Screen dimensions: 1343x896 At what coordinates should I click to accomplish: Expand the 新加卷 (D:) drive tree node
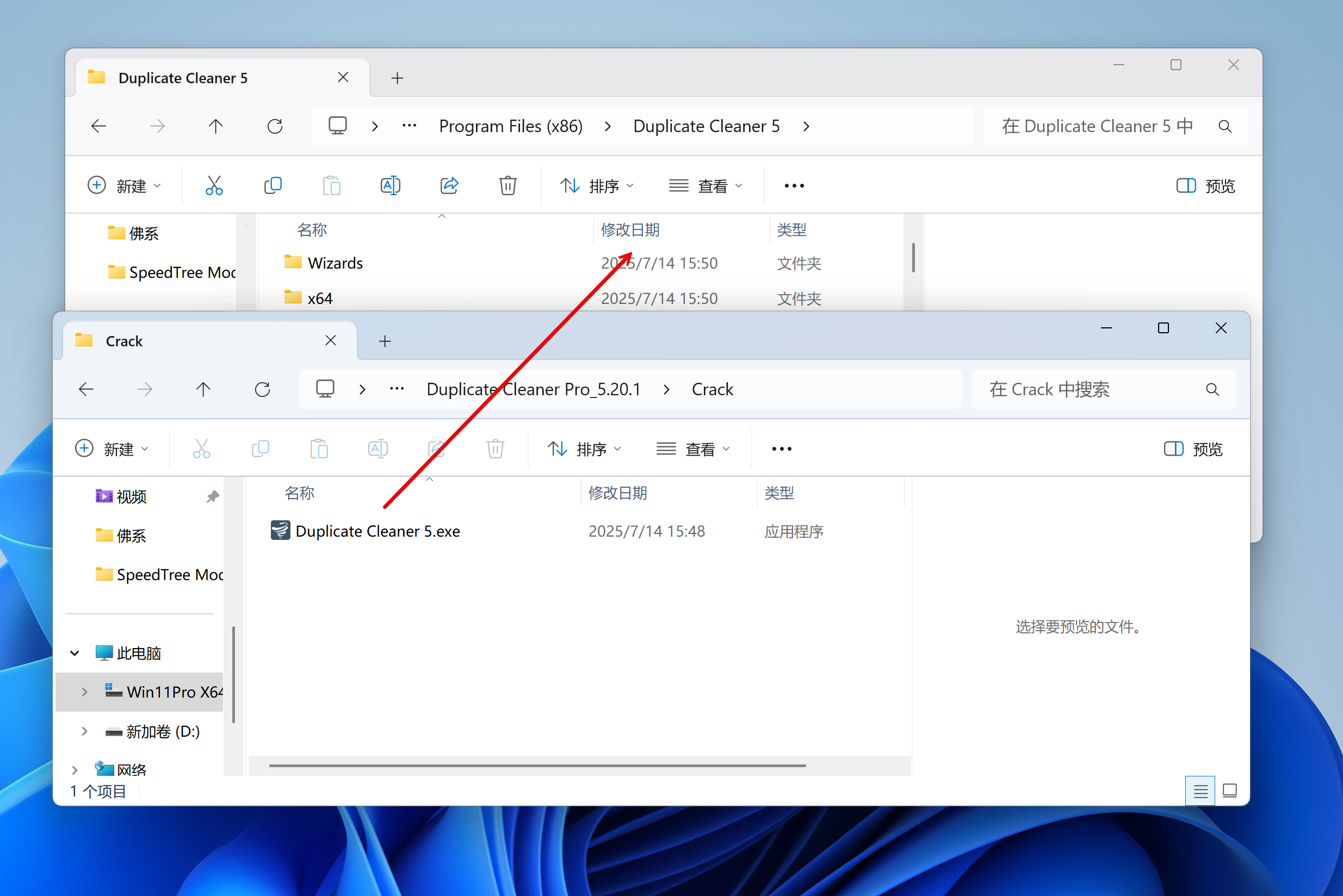pos(85,731)
